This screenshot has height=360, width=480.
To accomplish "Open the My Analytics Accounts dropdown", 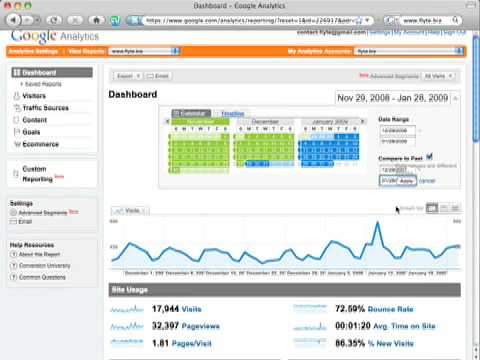I will (x=409, y=51).
